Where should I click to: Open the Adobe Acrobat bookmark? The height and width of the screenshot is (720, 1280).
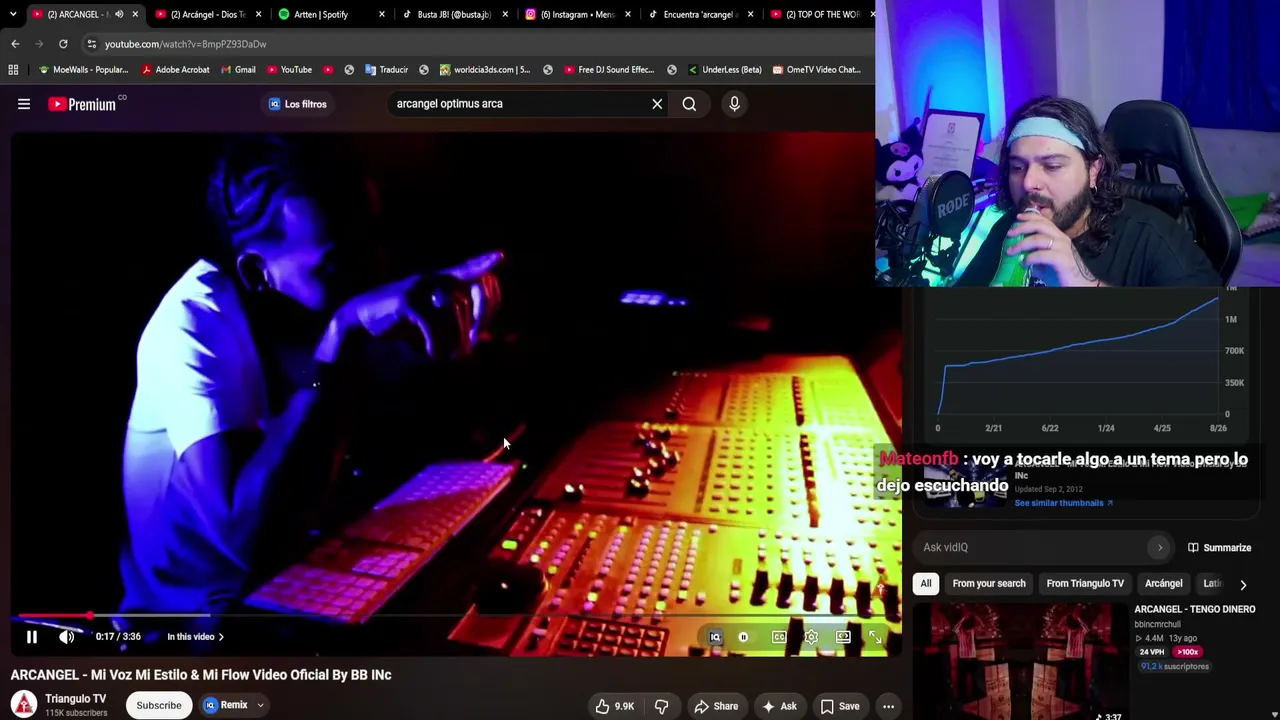click(176, 70)
